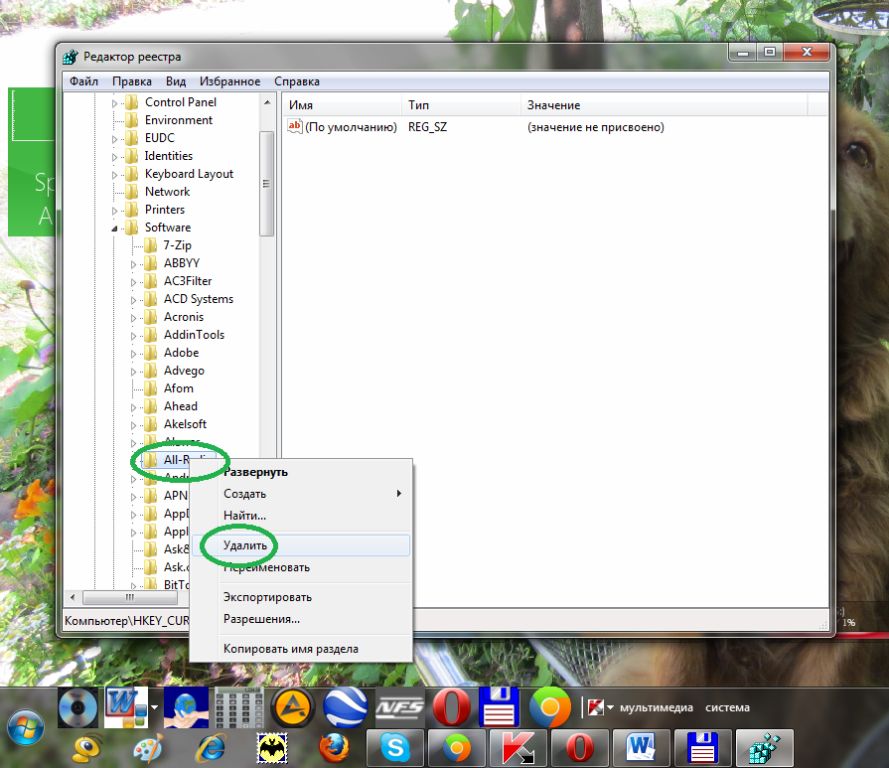Select the Registry Editor taskbar button

(763, 747)
